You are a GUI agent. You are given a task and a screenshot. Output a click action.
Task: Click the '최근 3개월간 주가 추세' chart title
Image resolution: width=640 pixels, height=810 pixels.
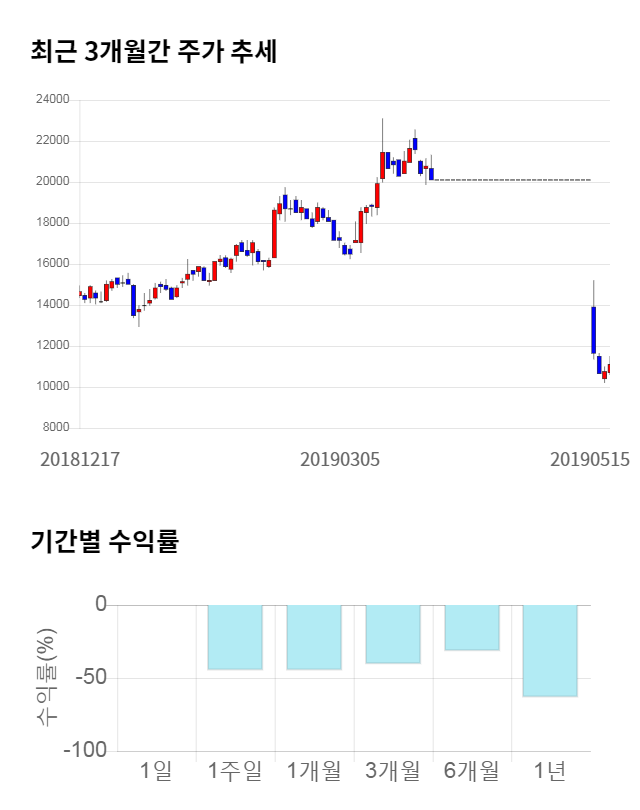pyautogui.click(x=154, y=51)
